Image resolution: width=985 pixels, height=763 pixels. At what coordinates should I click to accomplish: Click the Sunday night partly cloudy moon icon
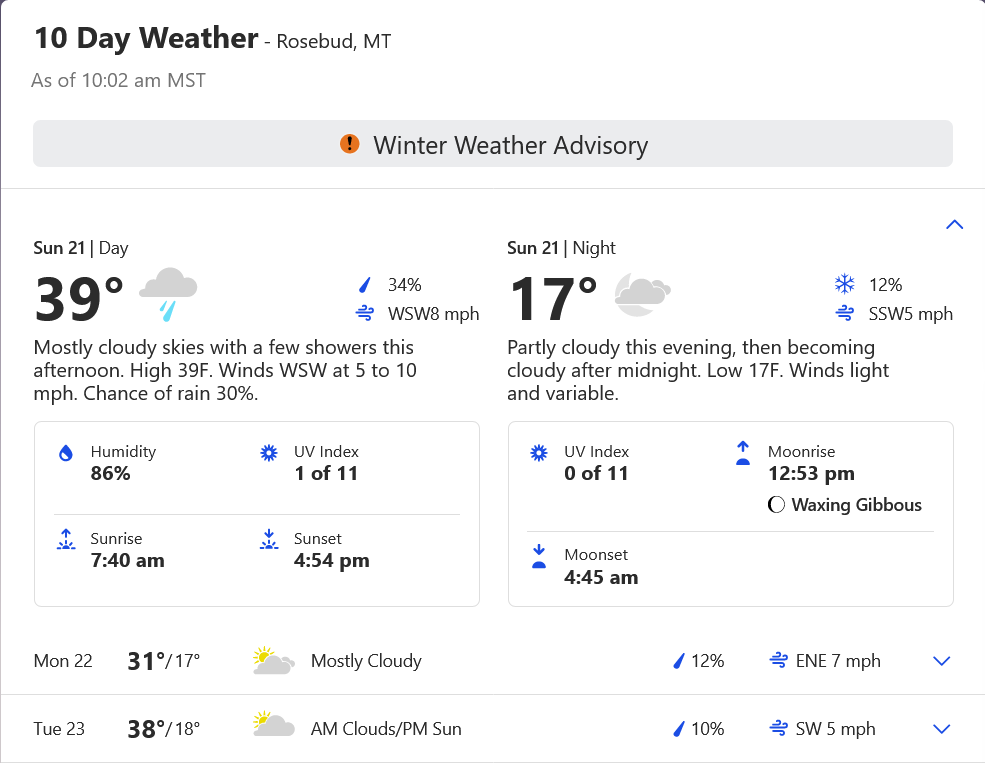tap(641, 293)
